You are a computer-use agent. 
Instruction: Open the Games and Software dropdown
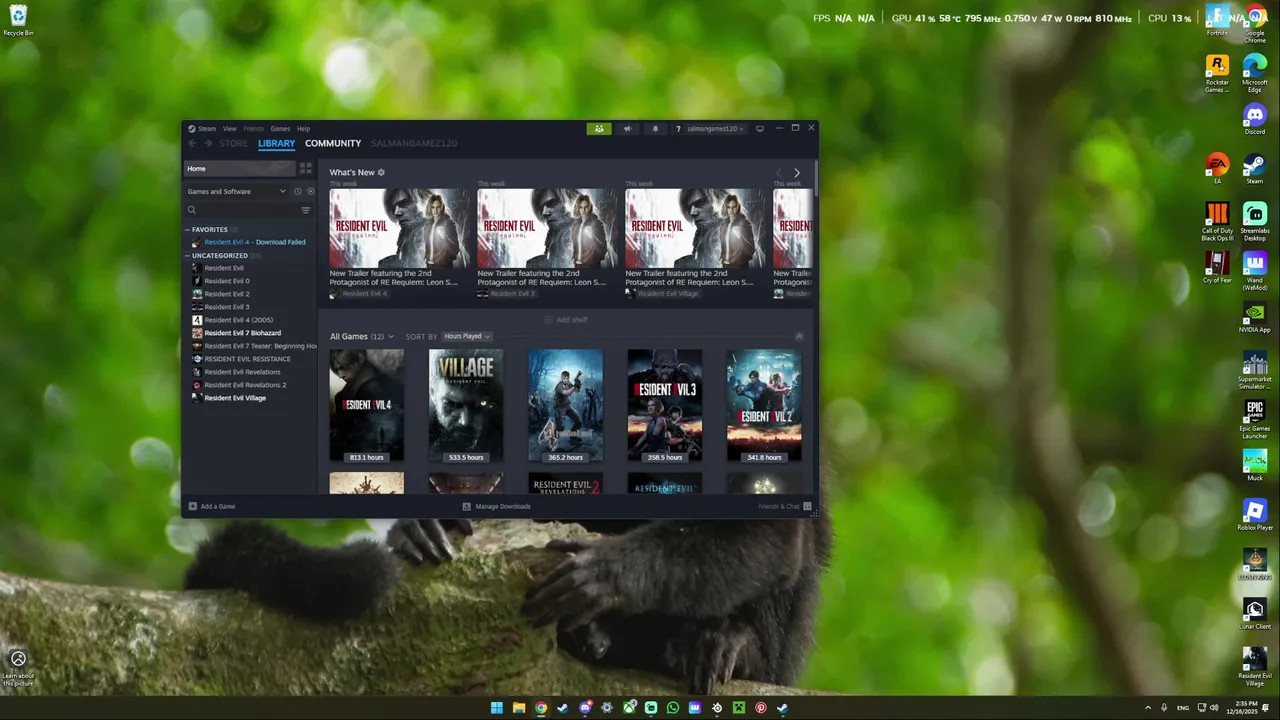coord(237,191)
